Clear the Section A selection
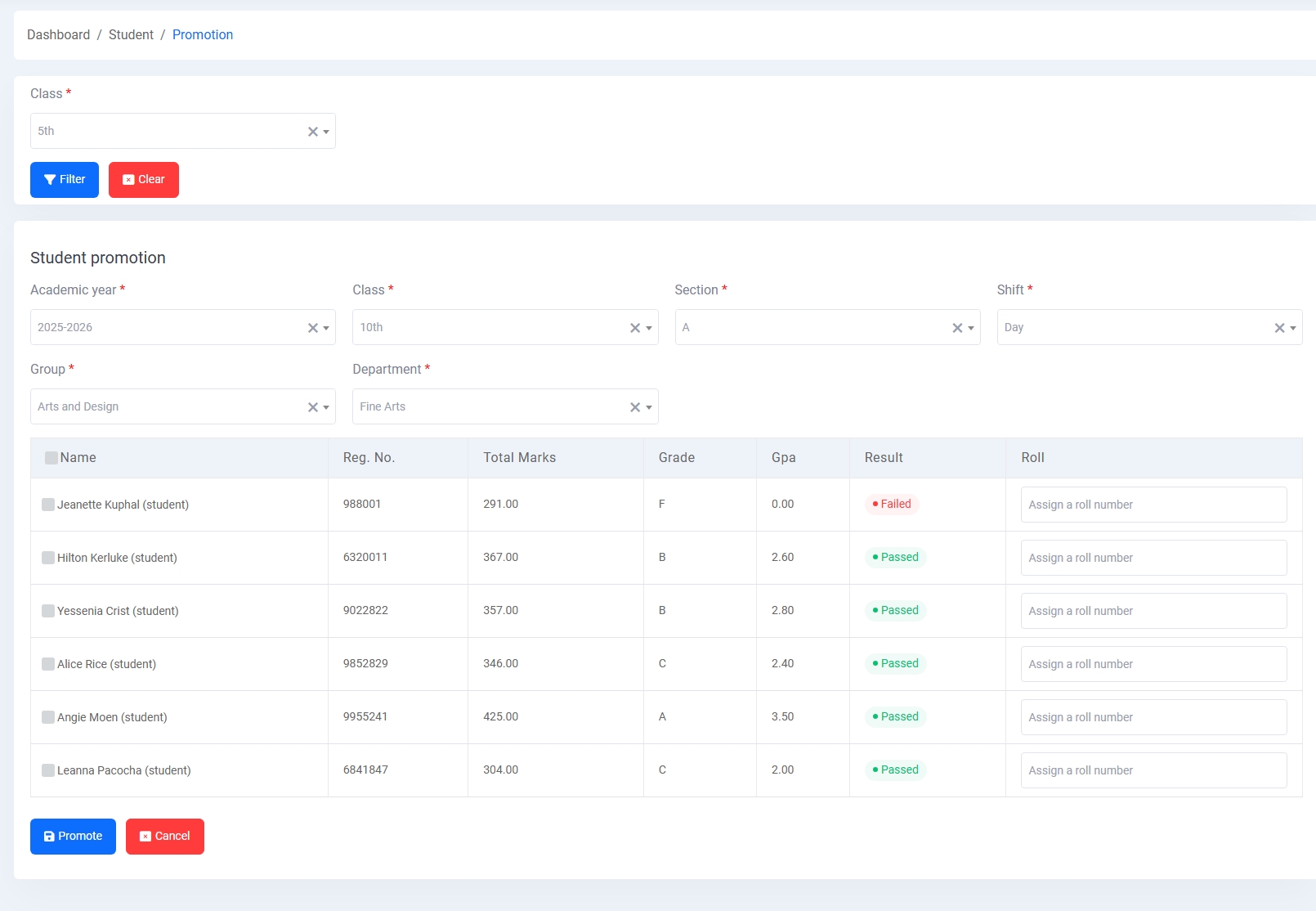Screen dimensions: 1316x911 coord(956,328)
